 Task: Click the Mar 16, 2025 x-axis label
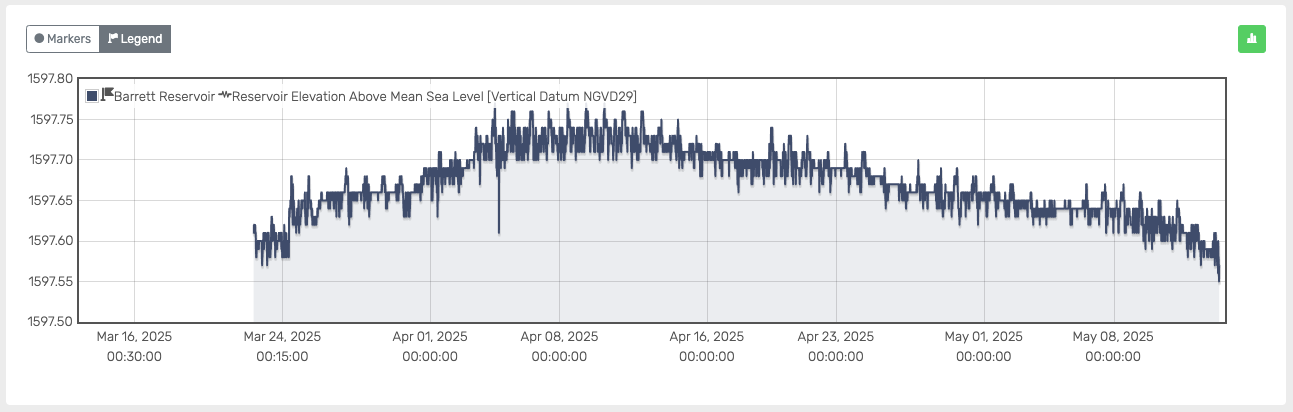[133, 337]
